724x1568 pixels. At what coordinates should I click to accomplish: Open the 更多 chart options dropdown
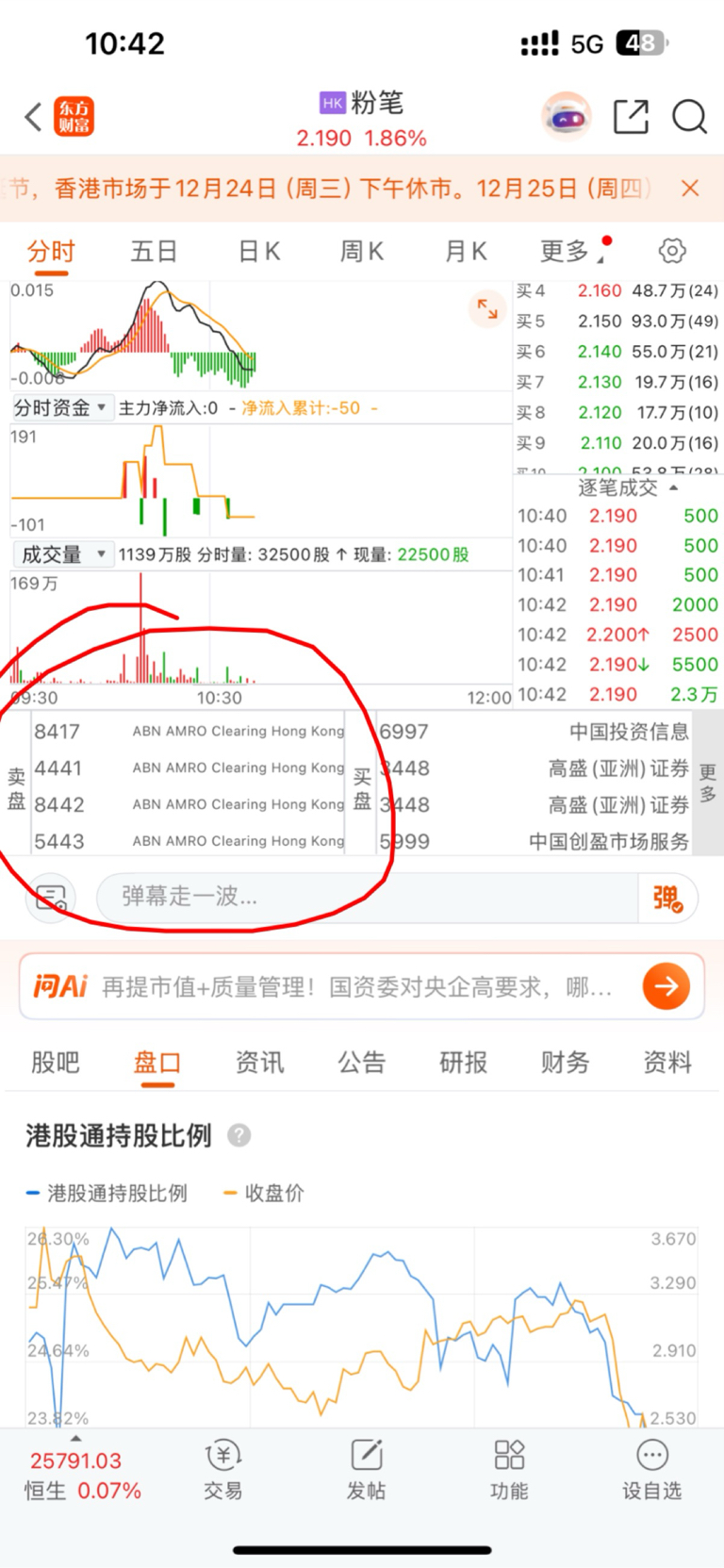(574, 252)
